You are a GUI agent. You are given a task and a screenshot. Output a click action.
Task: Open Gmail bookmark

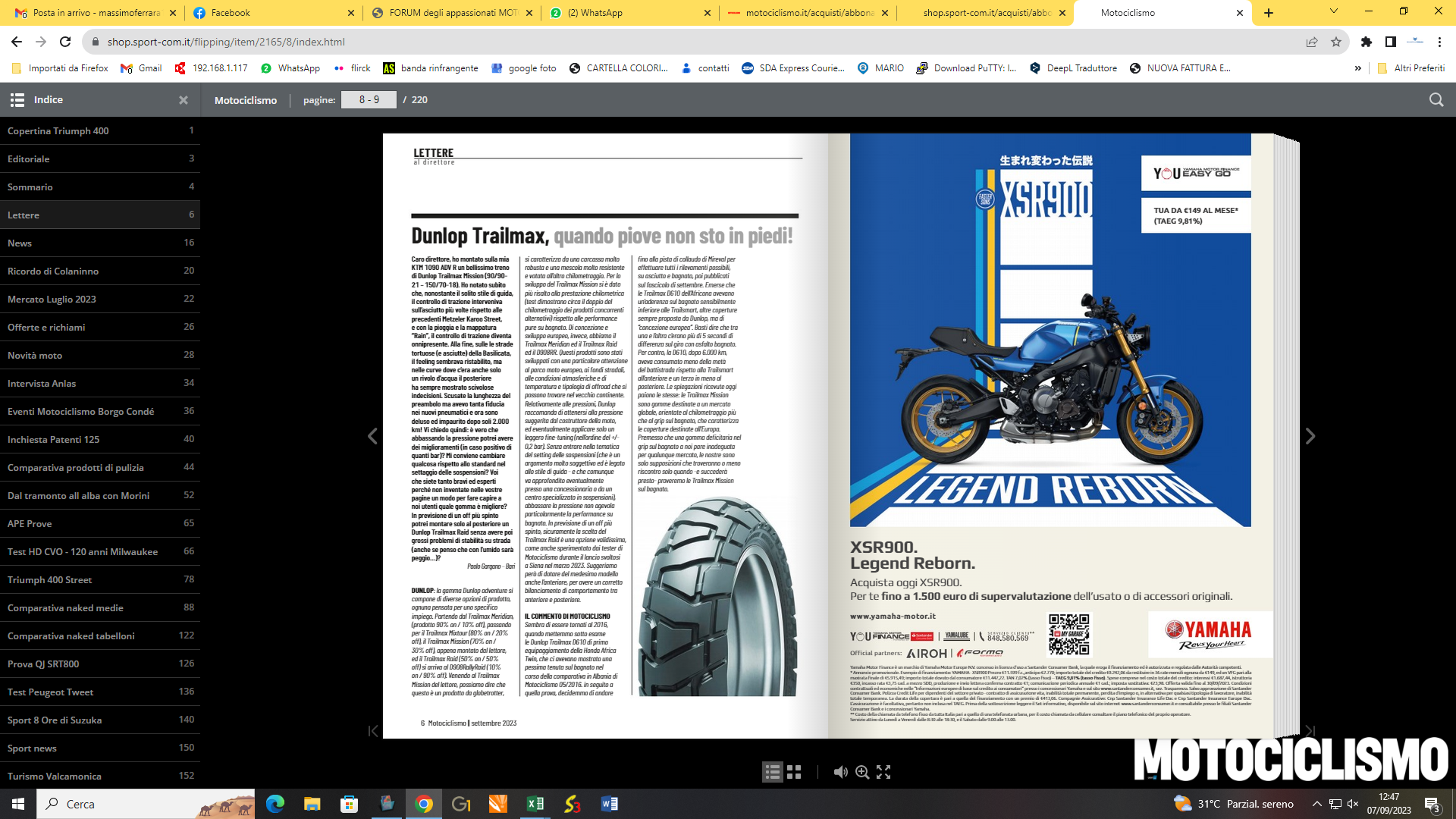coord(141,68)
